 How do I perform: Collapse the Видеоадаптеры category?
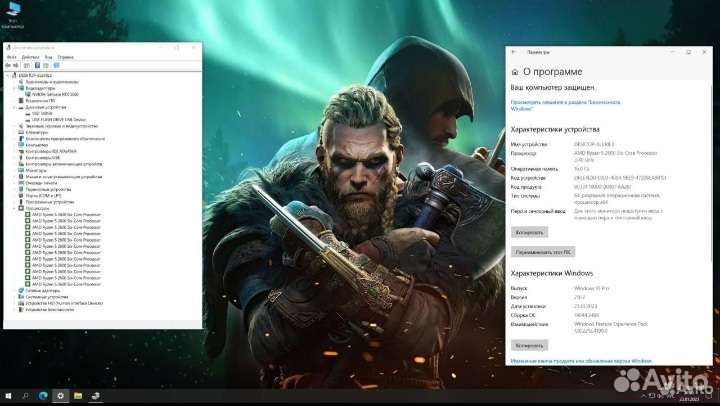tap(15, 88)
